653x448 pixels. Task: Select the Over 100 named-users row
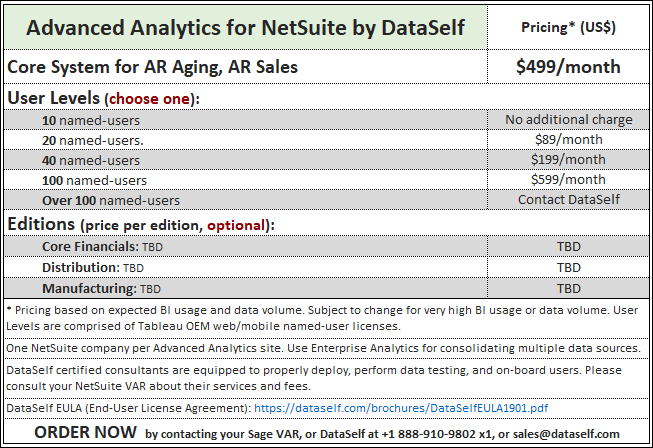pyautogui.click(x=326, y=200)
